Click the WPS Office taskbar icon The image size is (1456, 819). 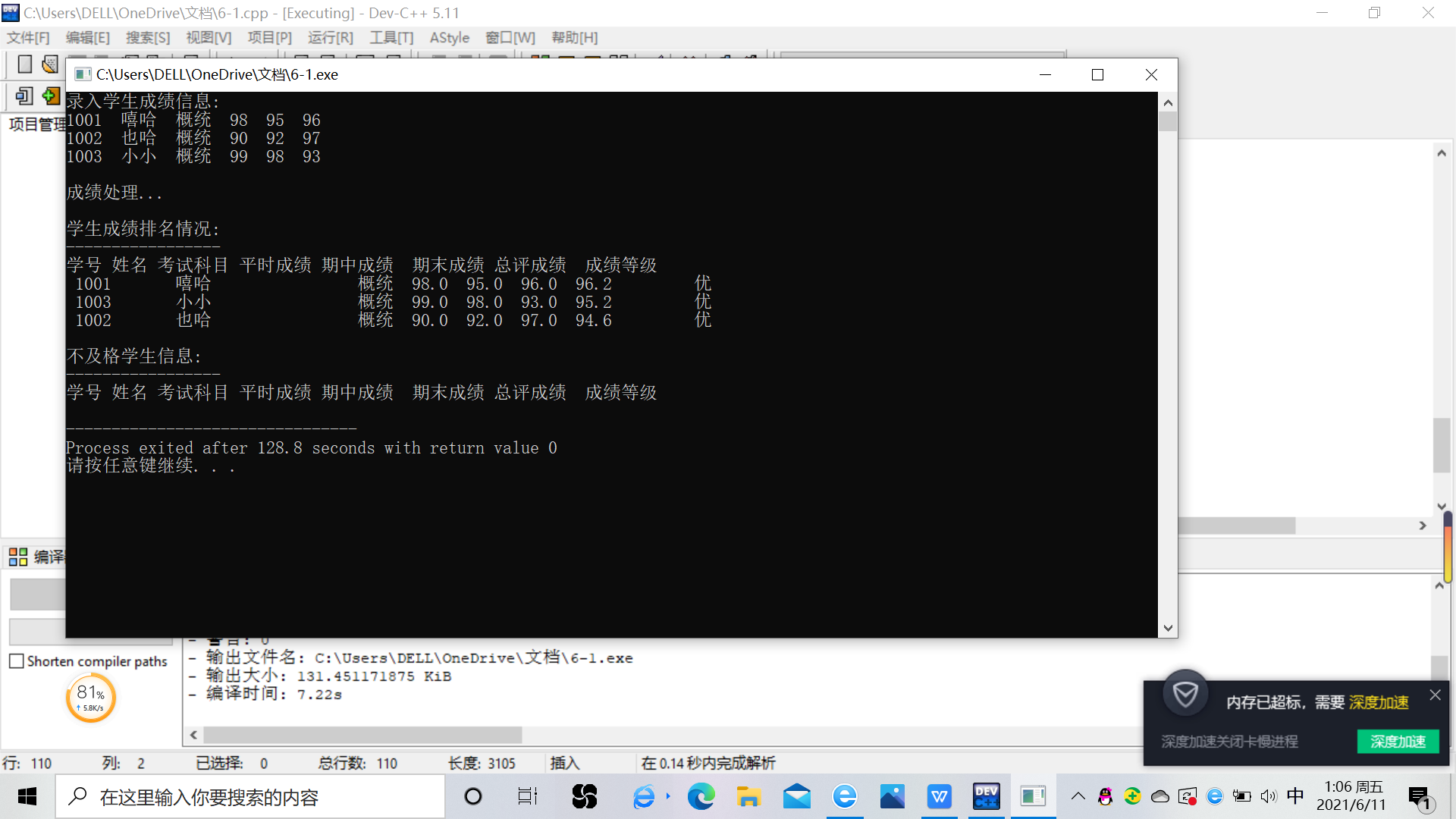click(x=939, y=796)
